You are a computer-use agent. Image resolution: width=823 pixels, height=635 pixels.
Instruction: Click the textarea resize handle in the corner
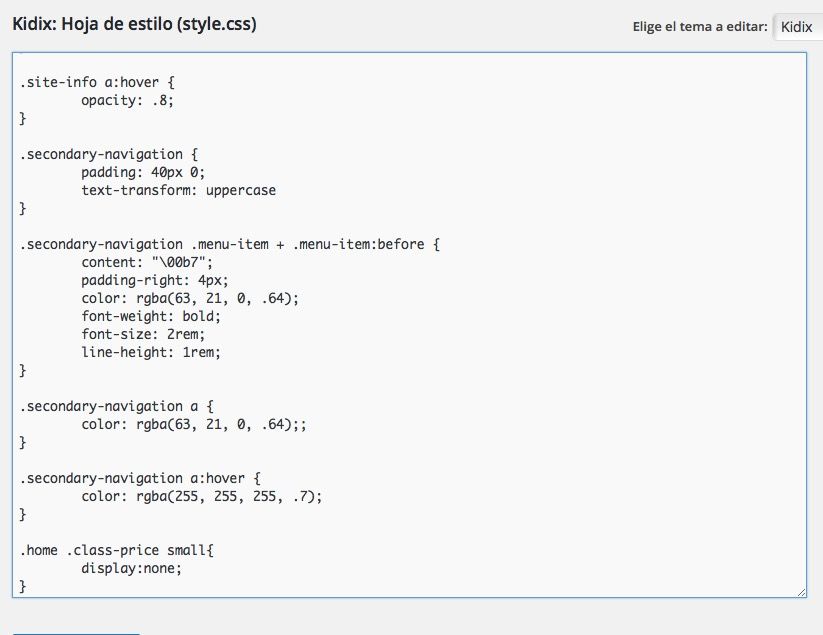801,592
